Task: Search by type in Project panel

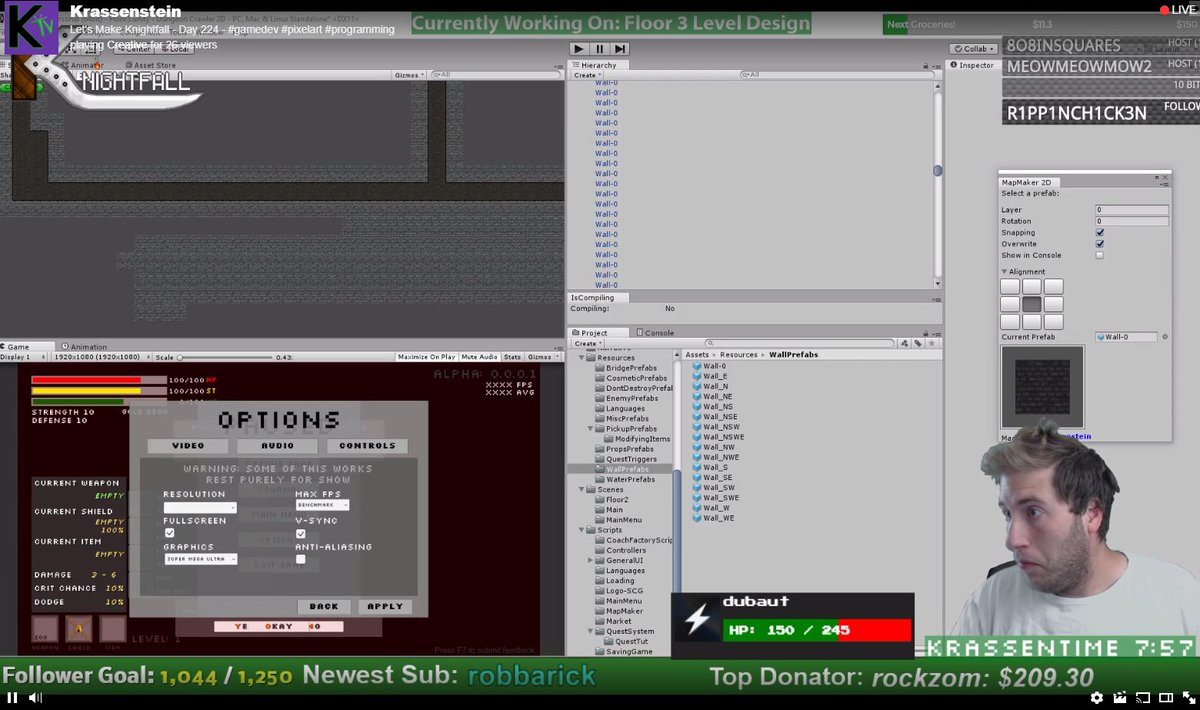Action: pyautogui.click(x=904, y=343)
